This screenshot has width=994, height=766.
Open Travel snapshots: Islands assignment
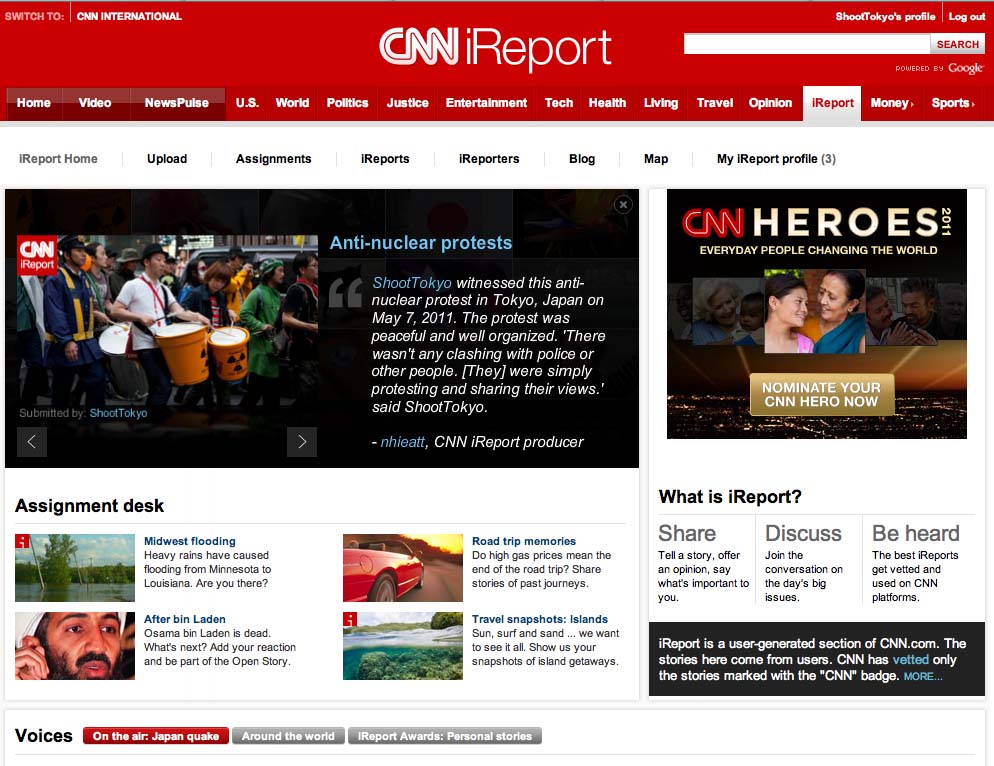(x=539, y=619)
